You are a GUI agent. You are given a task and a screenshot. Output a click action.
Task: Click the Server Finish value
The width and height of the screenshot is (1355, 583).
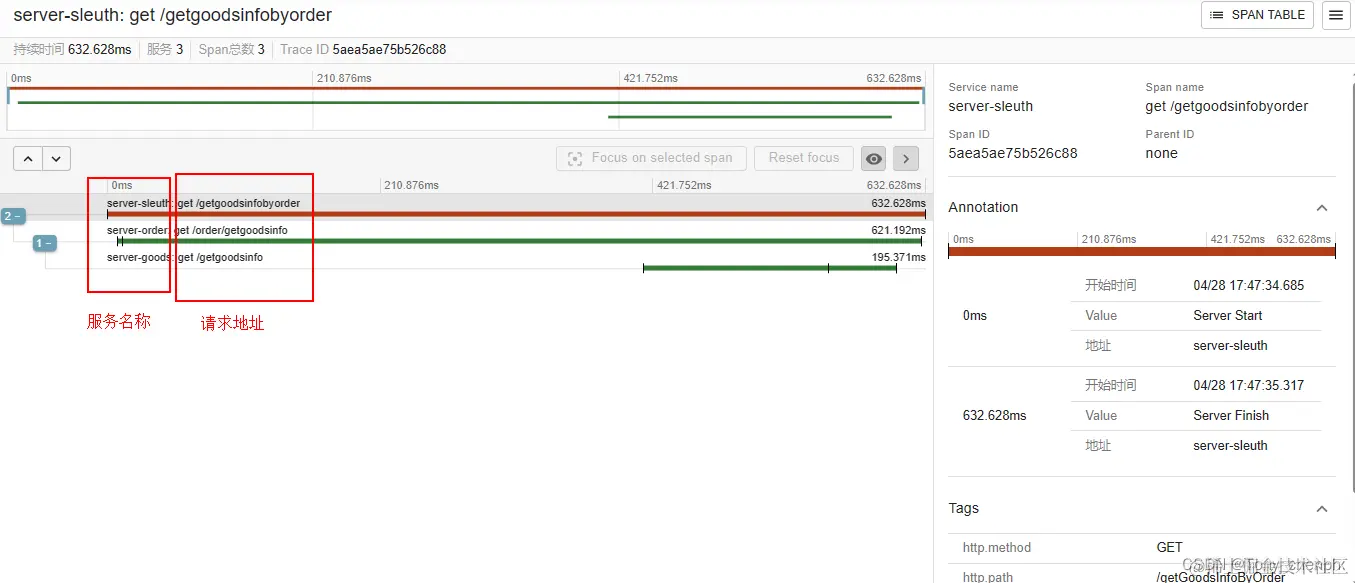[1231, 415]
